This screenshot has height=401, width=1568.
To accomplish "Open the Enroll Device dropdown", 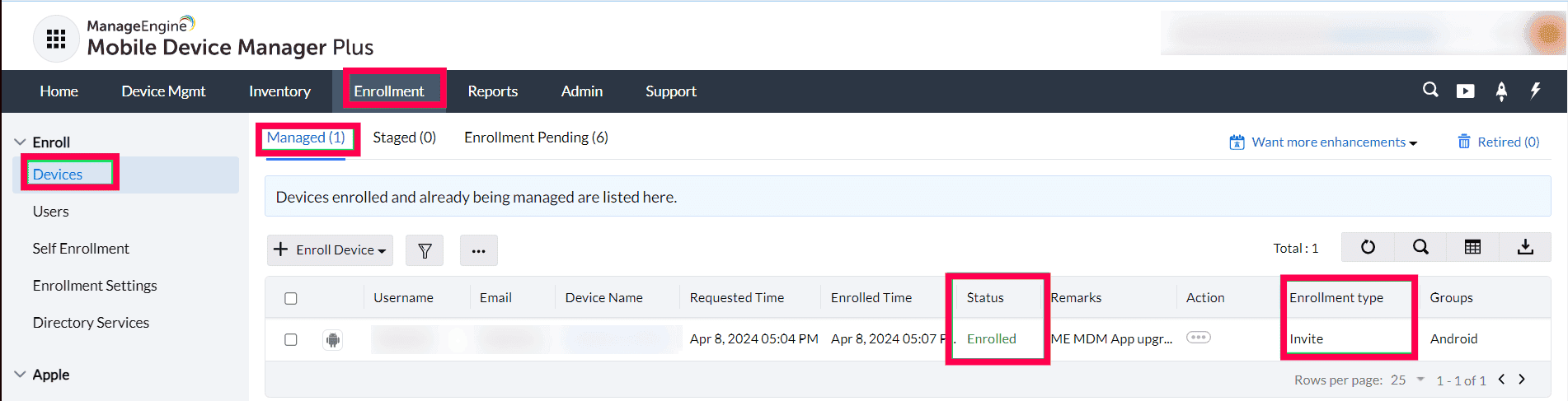I will click(330, 250).
